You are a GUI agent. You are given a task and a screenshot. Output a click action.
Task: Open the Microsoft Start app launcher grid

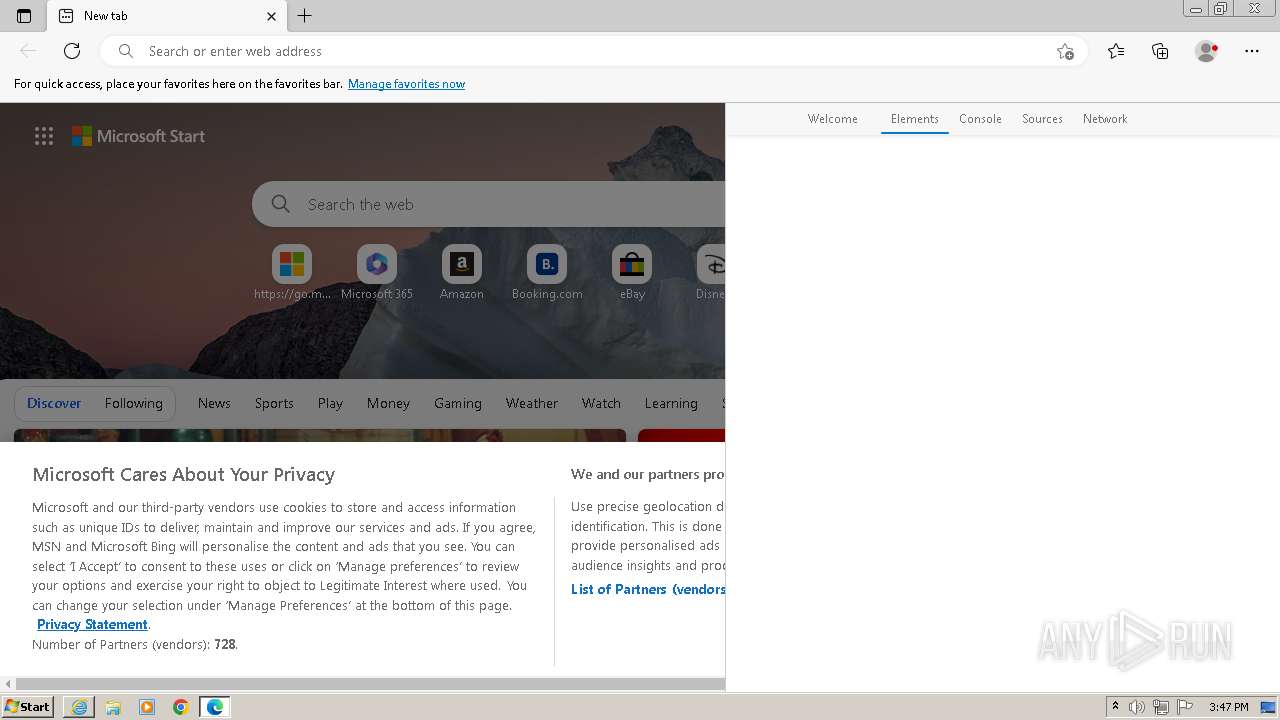[x=44, y=136]
